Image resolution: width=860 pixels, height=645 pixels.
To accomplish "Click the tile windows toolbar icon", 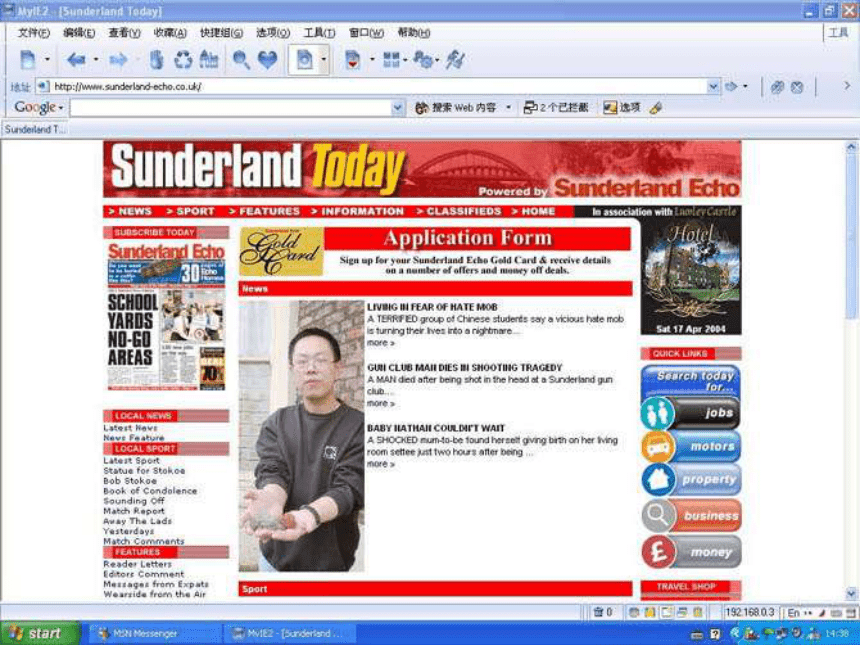I will (391, 59).
